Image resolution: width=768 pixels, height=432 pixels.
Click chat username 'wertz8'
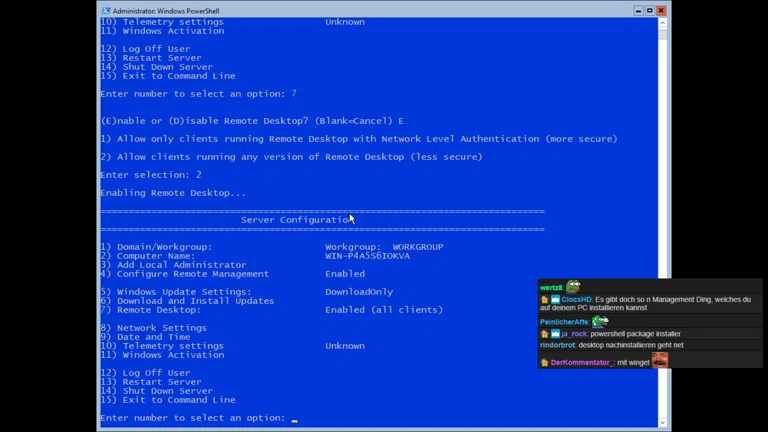point(552,288)
